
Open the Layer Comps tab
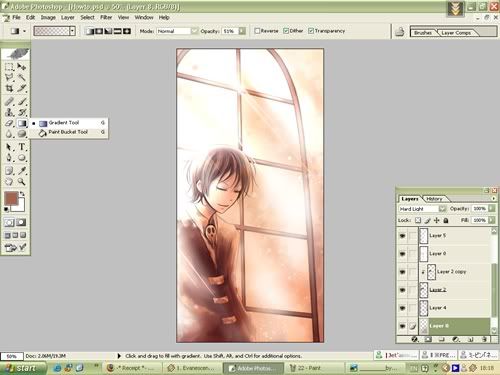coord(456,33)
